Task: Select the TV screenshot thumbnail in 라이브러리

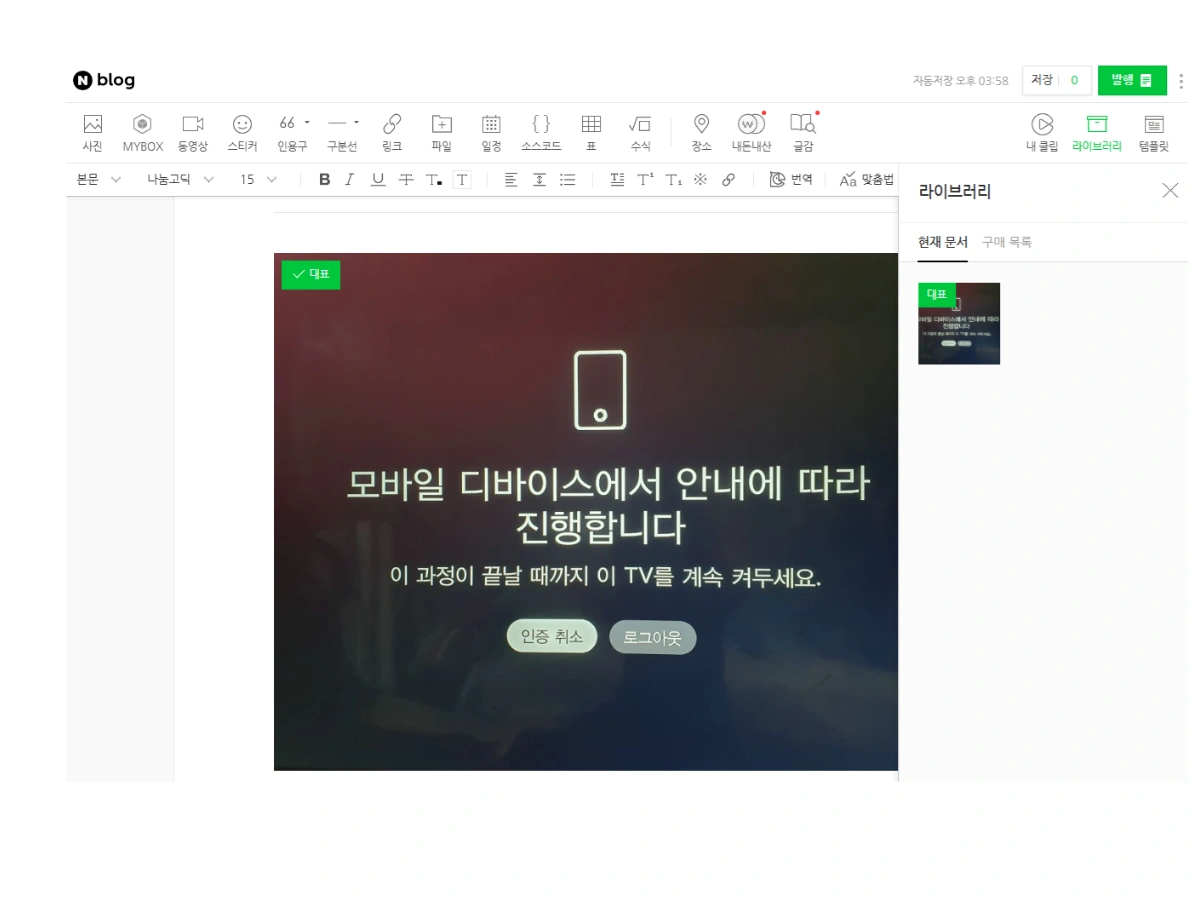Action: [959, 323]
